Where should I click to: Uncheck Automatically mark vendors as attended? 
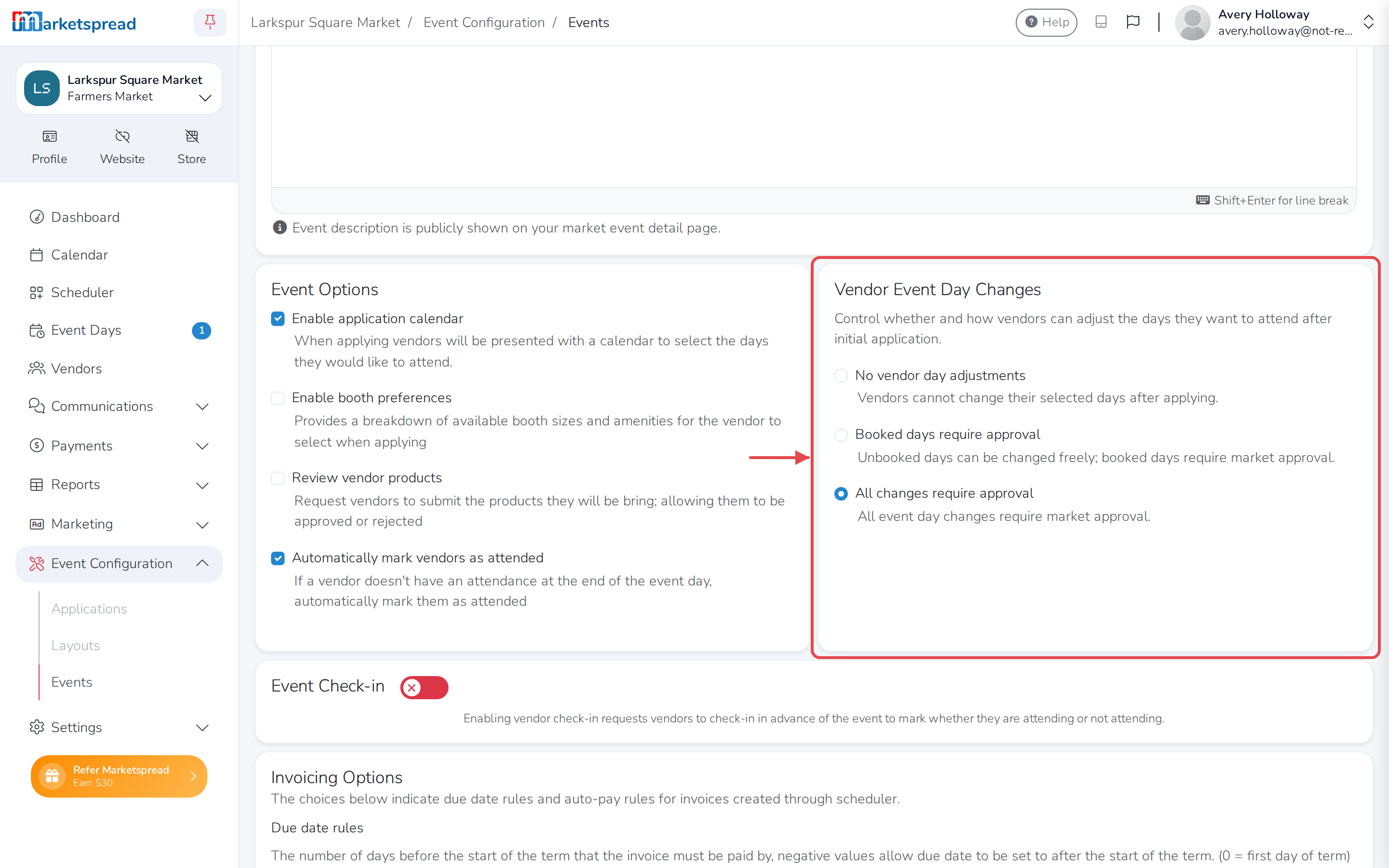(x=278, y=558)
